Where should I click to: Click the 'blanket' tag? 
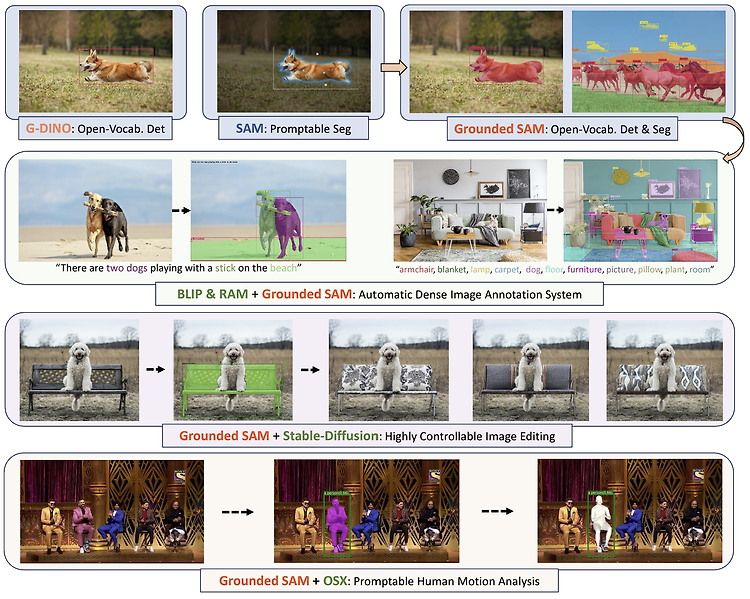point(452,269)
